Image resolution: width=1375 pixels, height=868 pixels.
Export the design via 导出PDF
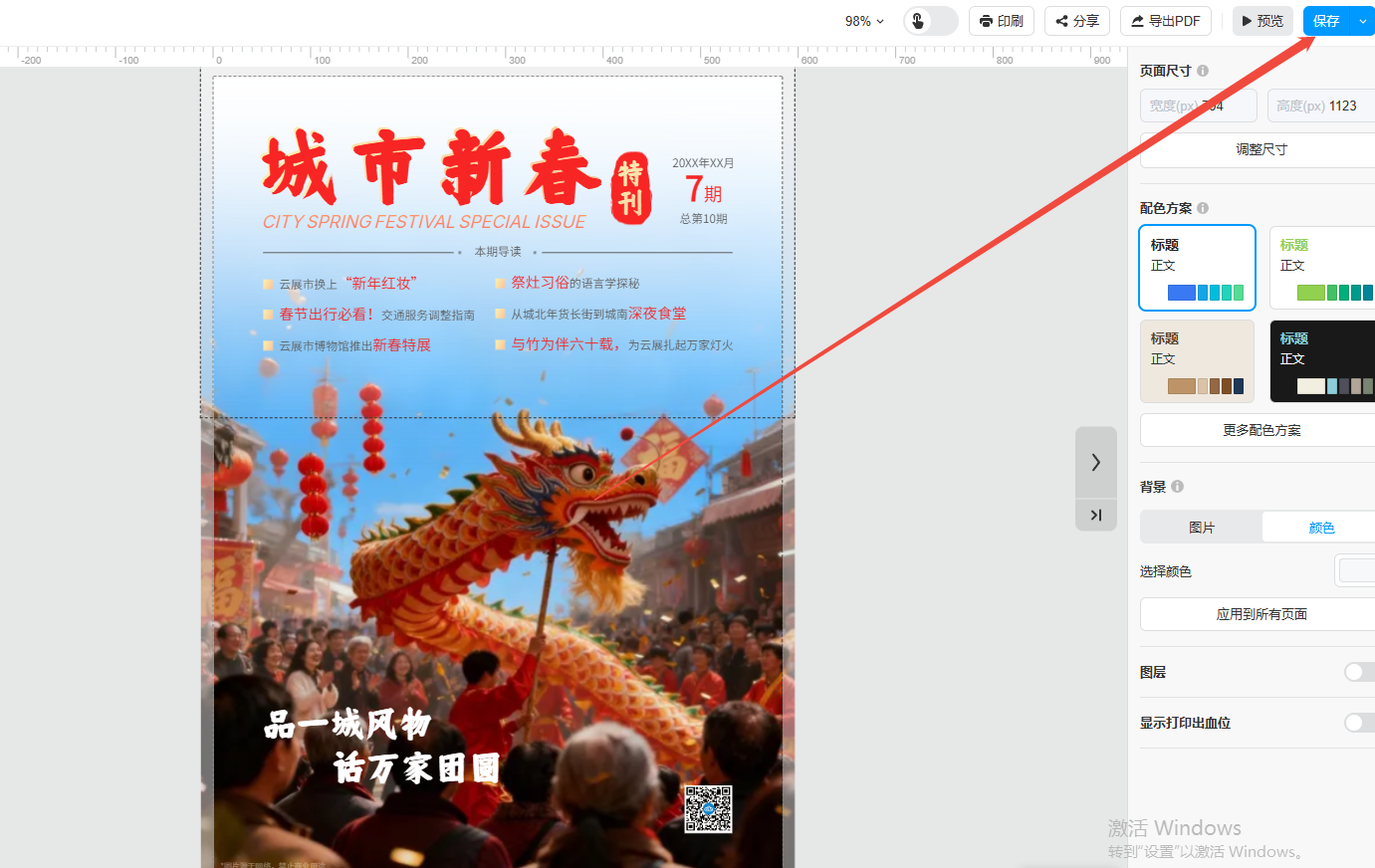1165,21
